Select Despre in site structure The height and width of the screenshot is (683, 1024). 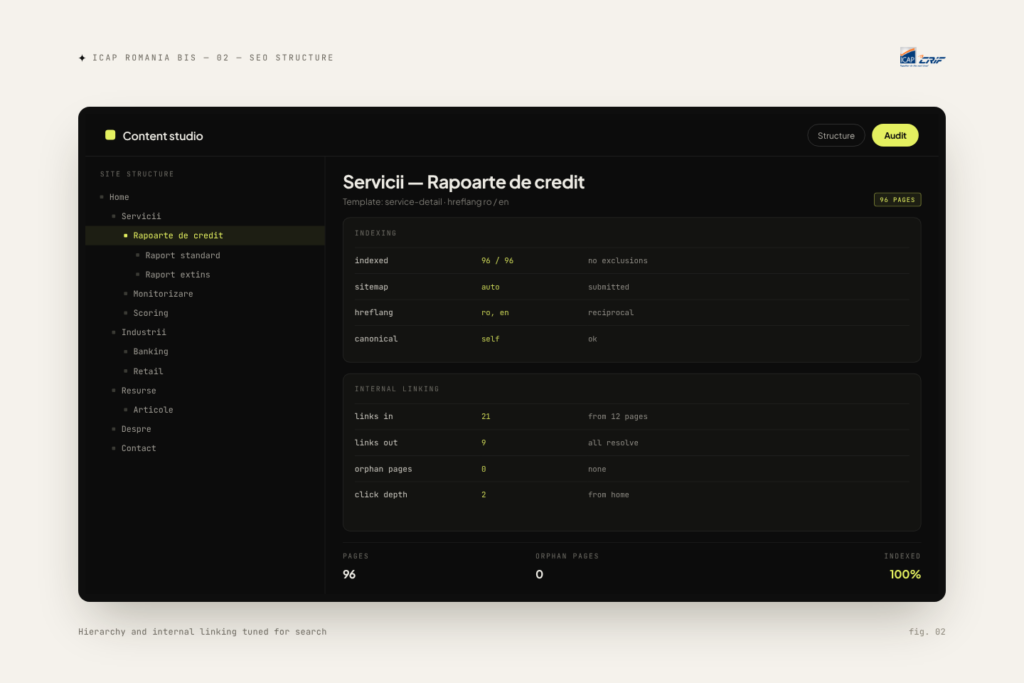click(x=136, y=429)
